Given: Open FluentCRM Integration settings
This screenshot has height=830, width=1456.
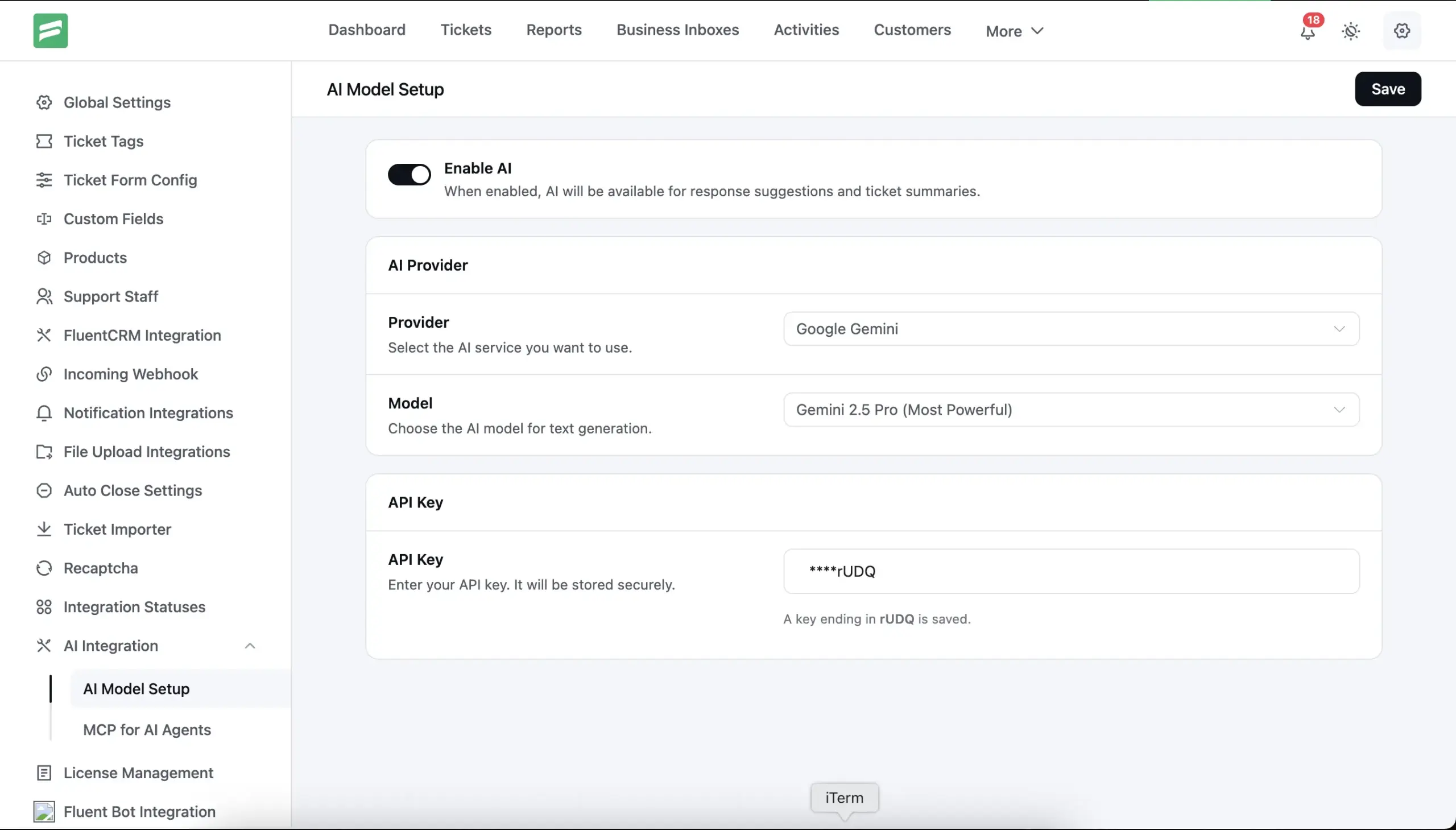Looking at the screenshot, I should pos(142,335).
